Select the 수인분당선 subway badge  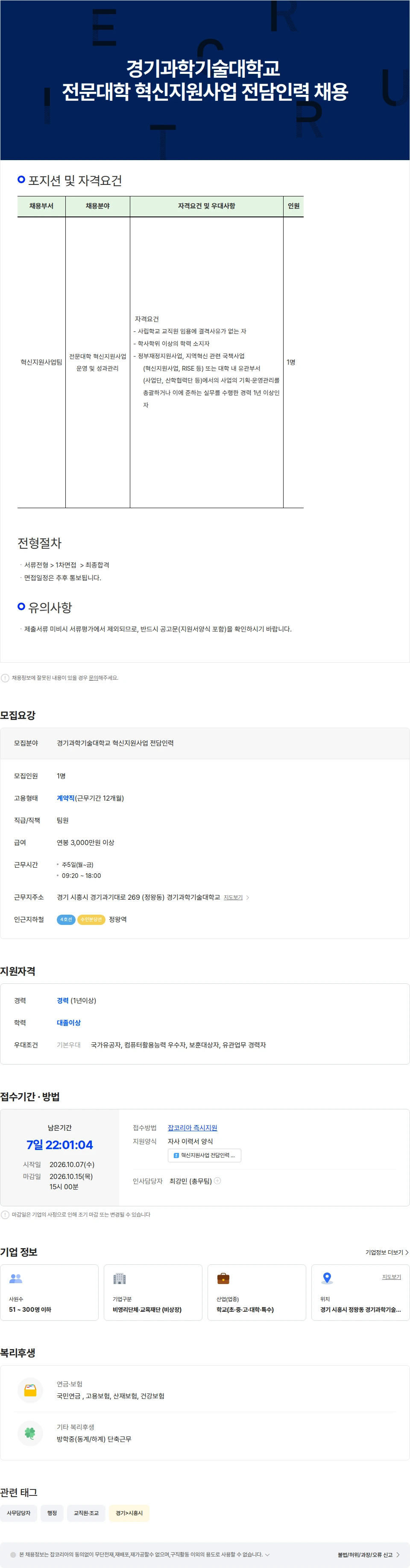pyautogui.click(x=91, y=919)
